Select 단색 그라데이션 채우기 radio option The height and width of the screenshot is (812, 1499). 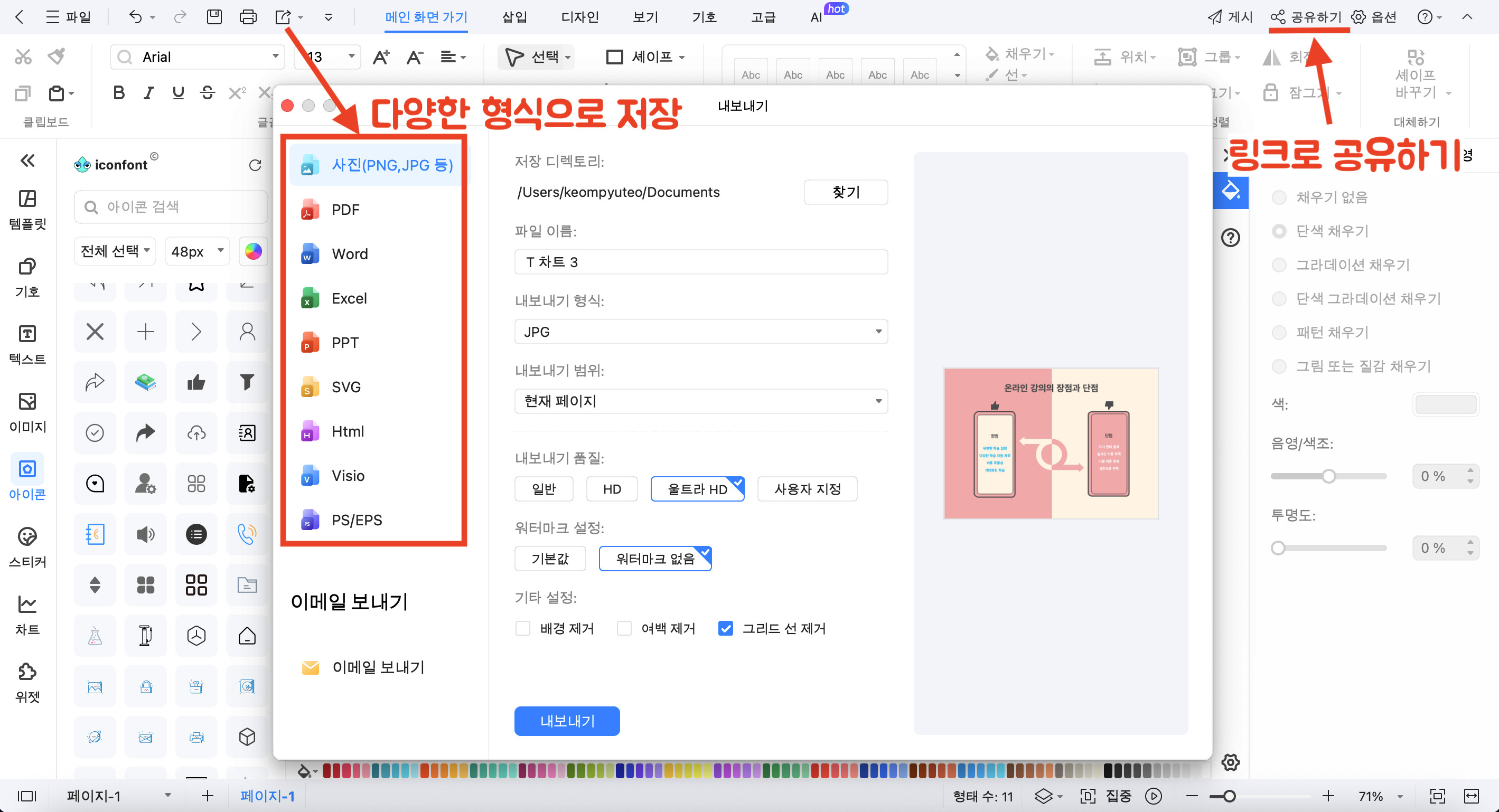(x=1278, y=298)
